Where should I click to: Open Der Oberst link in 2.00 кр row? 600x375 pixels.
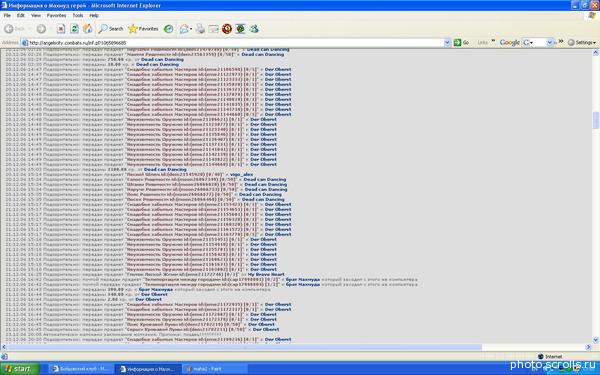click(x=148, y=299)
